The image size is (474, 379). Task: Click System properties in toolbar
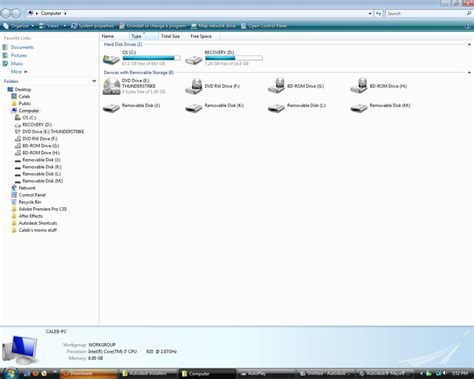click(92, 26)
